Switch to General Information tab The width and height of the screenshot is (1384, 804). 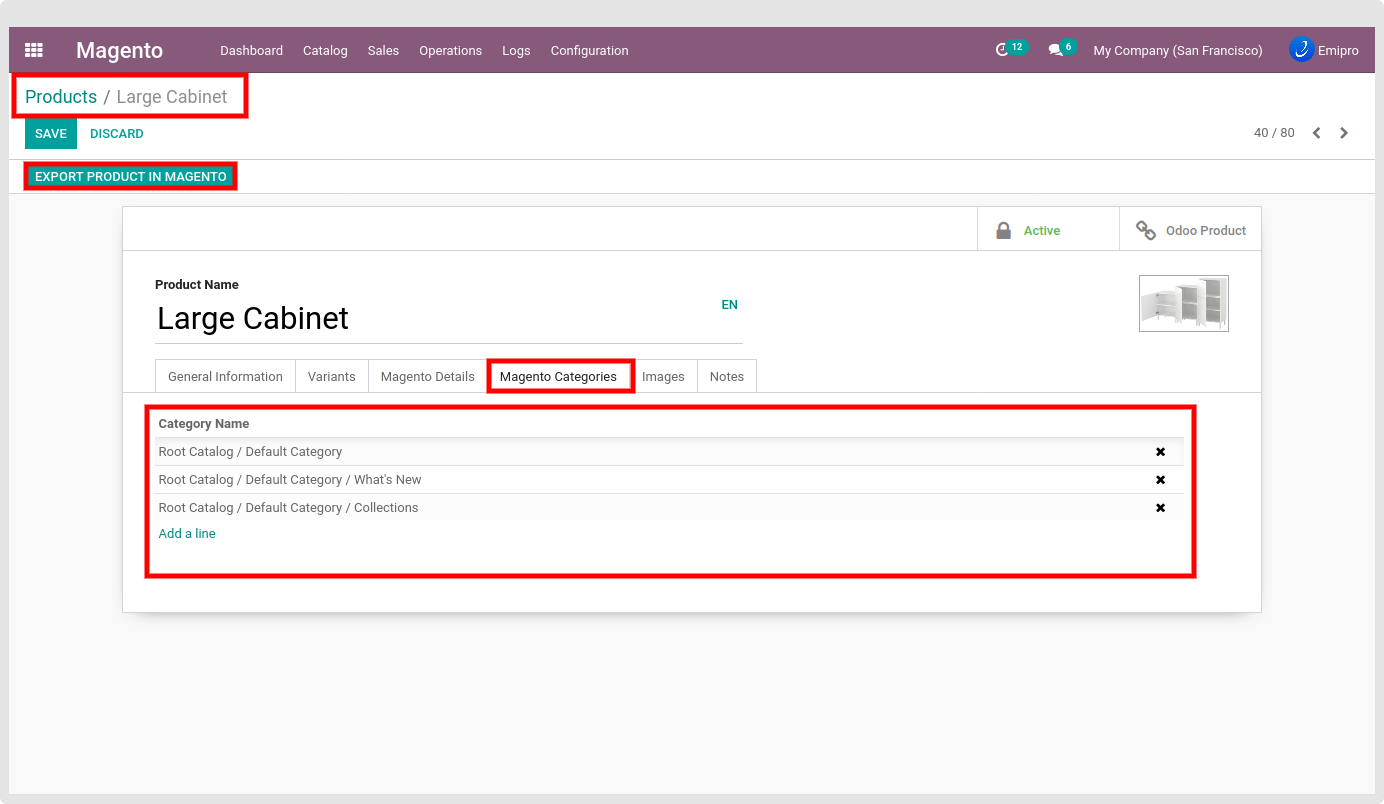(x=225, y=376)
